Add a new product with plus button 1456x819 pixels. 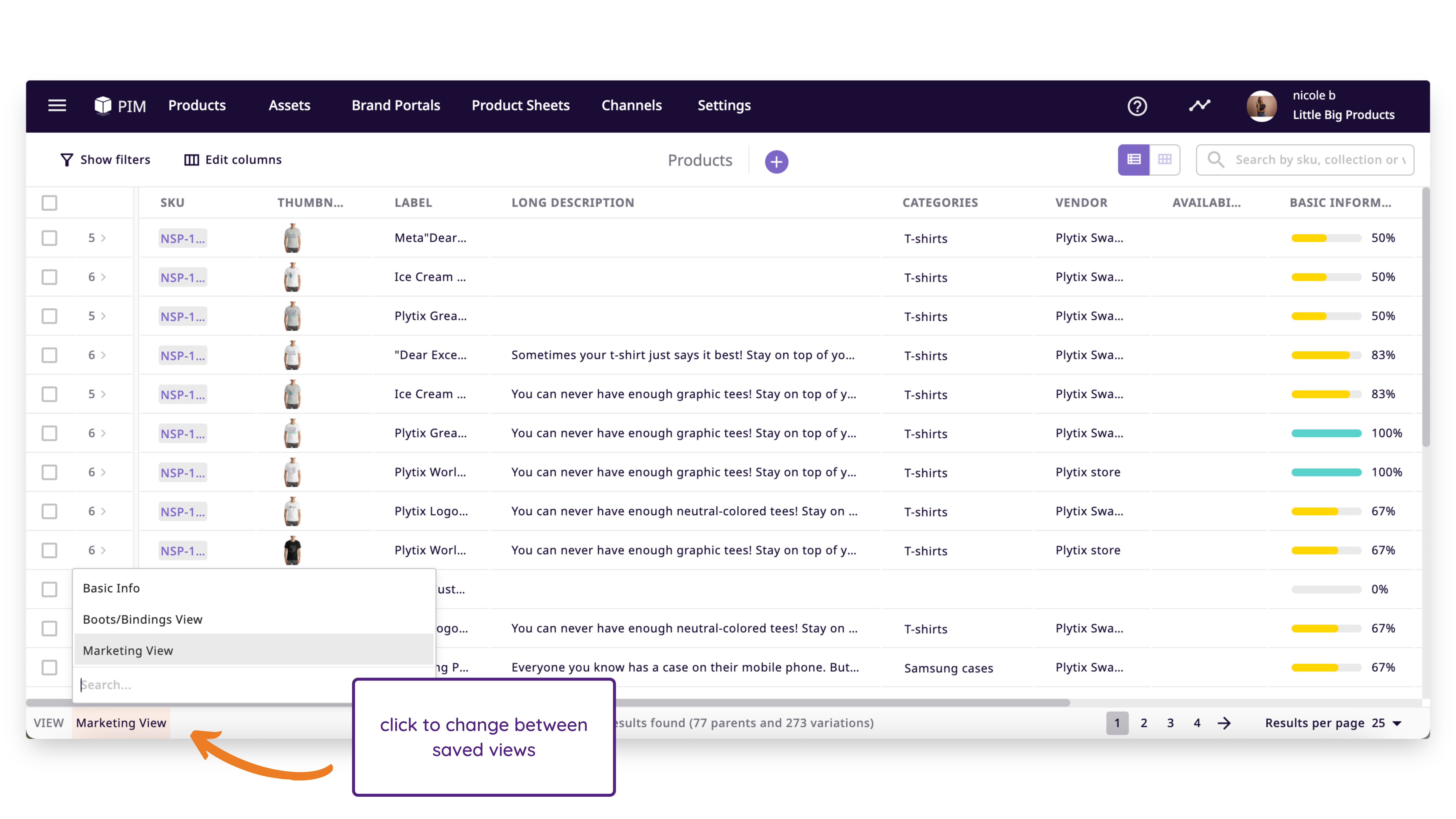[777, 162]
